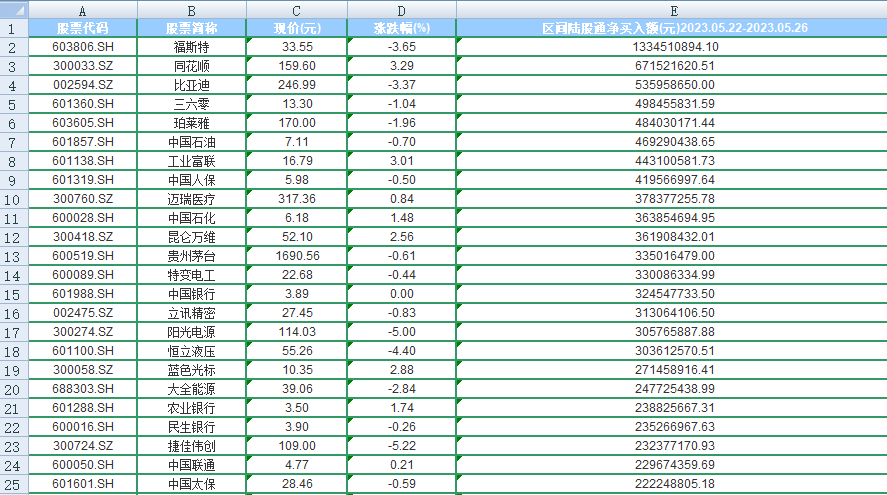Image resolution: width=887 pixels, height=495 pixels.
Task: Select the cell with value 419566997.64
Action: tap(672, 180)
